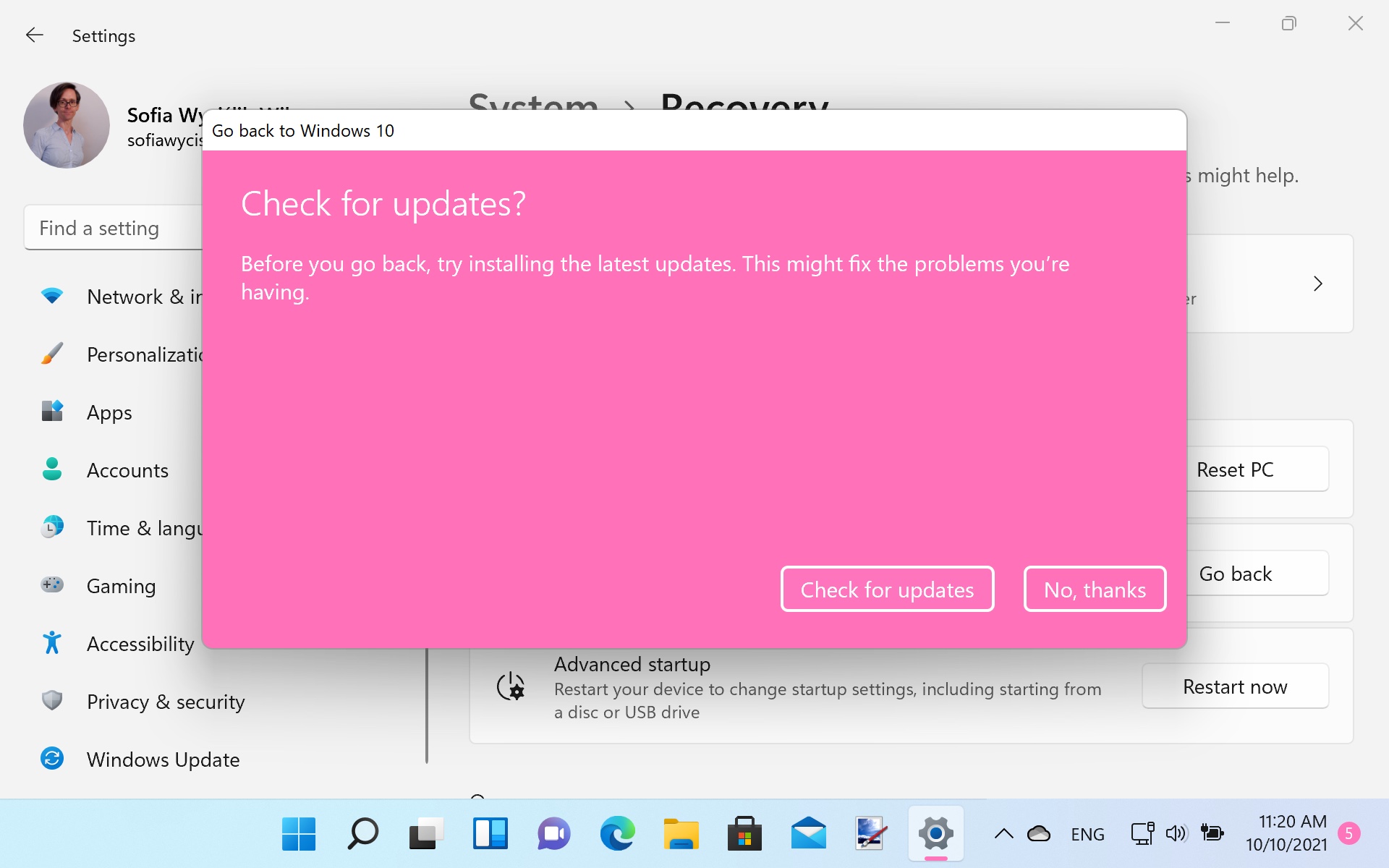
Task: Launch Microsoft Edge from the taskbar
Action: (617, 834)
